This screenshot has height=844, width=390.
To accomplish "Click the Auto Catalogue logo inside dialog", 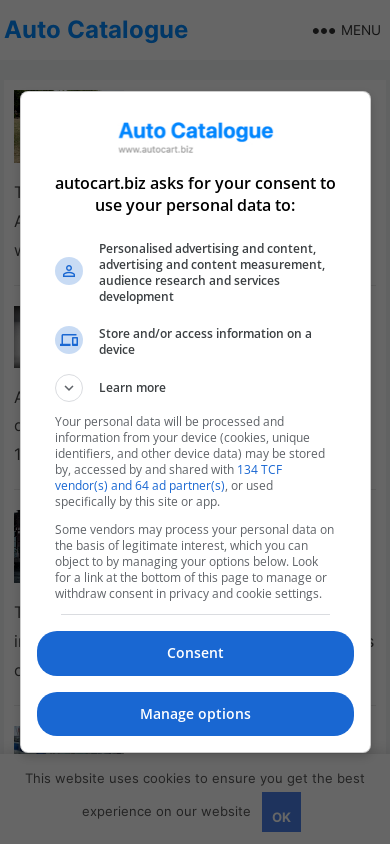I will point(196,131).
